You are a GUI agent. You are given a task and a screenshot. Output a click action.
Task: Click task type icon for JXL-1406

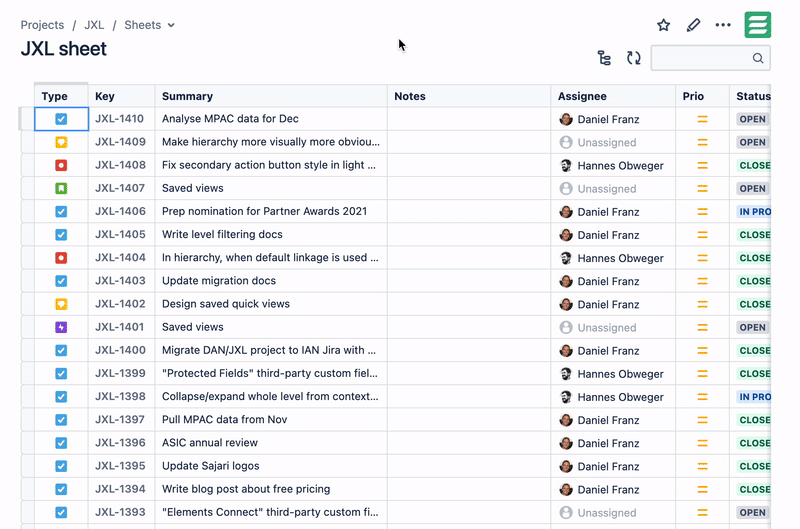(x=61, y=211)
